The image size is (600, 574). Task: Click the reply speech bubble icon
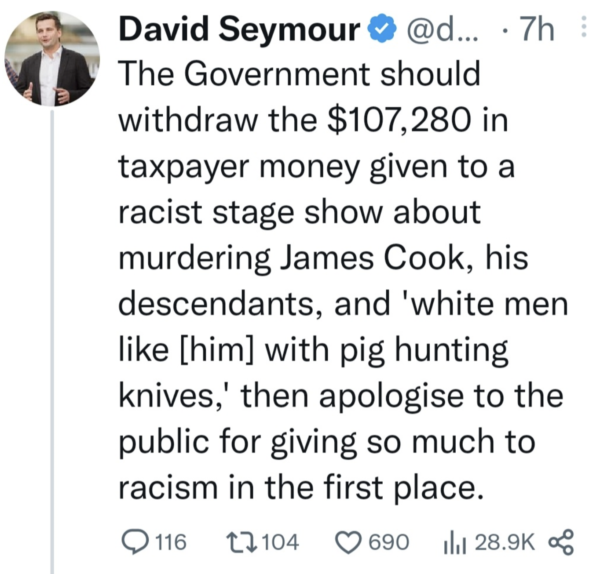135,543
